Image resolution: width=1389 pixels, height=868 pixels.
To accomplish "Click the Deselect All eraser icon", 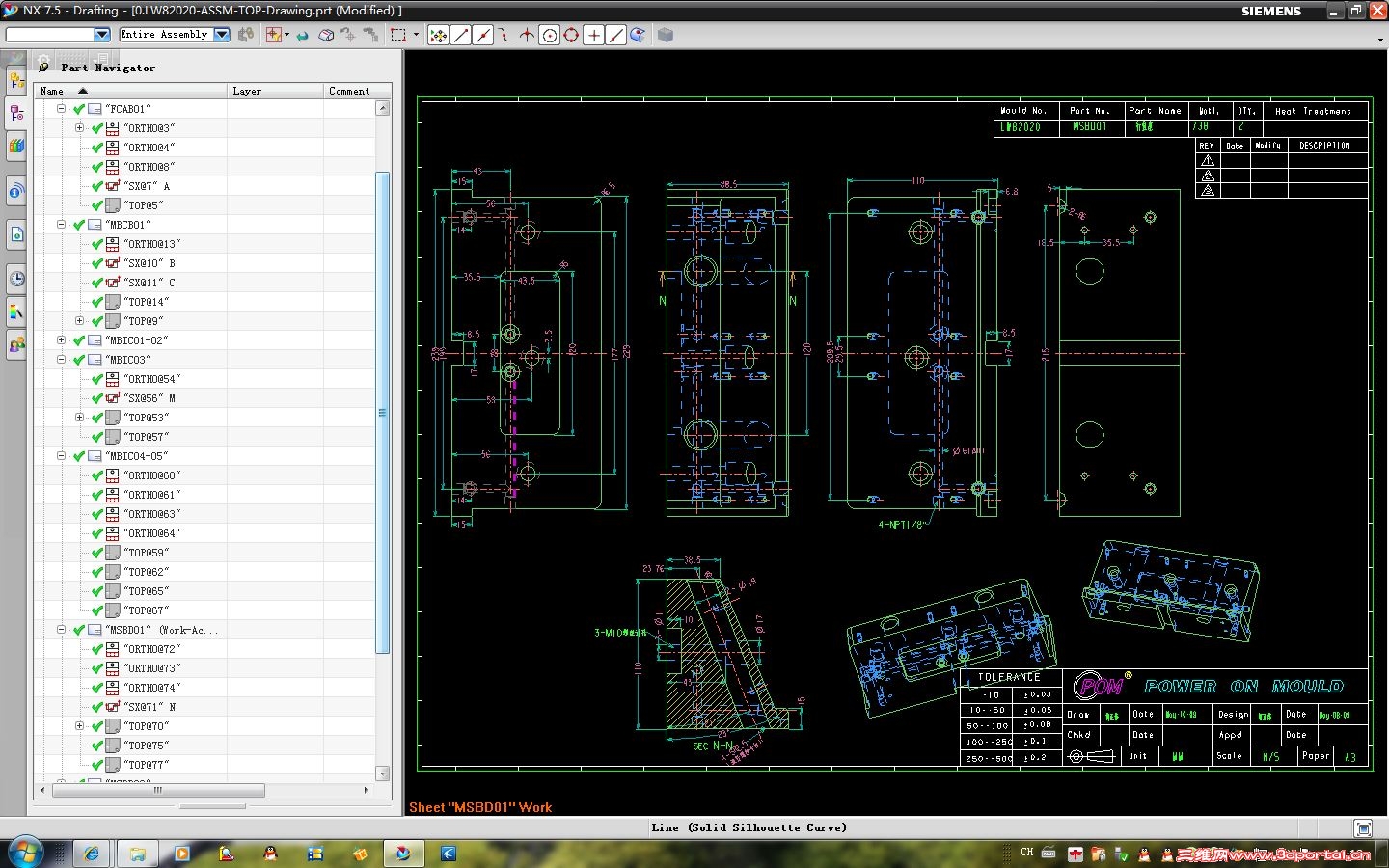I will (x=326, y=36).
